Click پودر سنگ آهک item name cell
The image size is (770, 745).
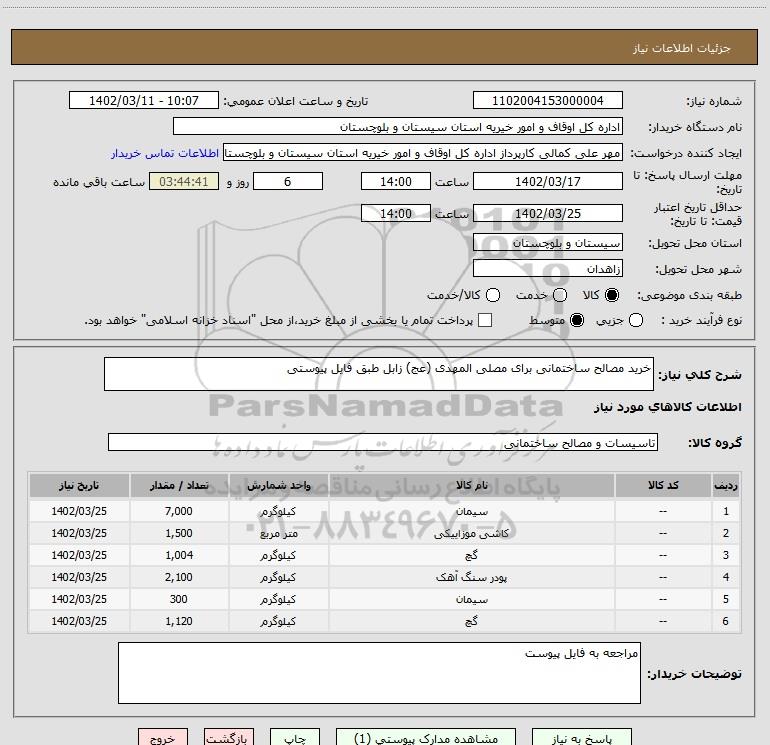pos(471,578)
